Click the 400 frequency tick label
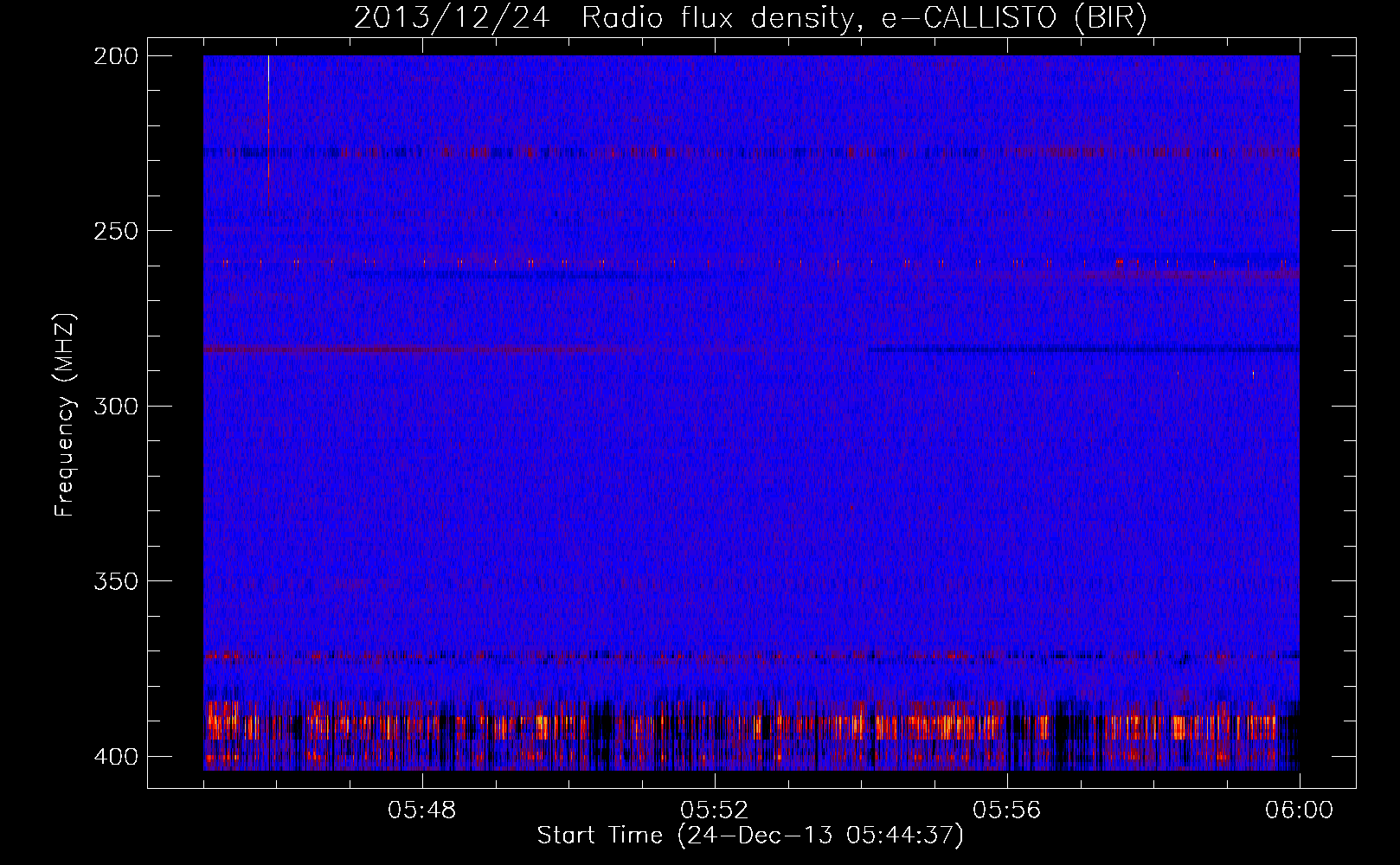The height and width of the screenshot is (865, 1400). click(116, 757)
